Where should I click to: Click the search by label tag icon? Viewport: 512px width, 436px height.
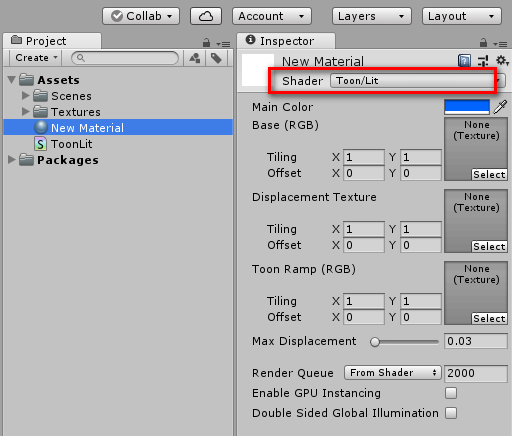tap(216, 58)
